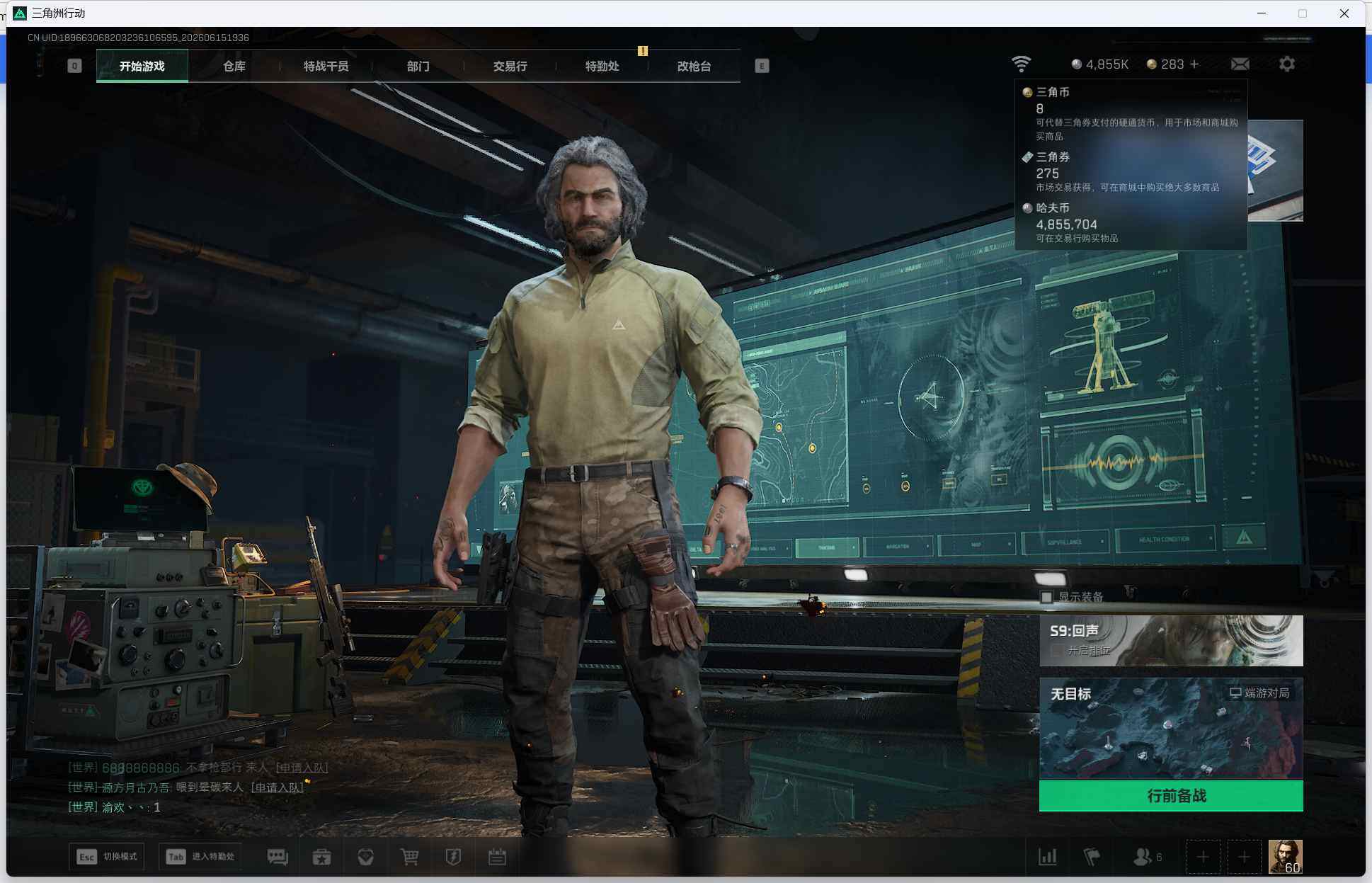The image size is (1372, 883).
Task: Switch to the 仓库 tab
Action: pyautogui.click(x=234, y=66)
